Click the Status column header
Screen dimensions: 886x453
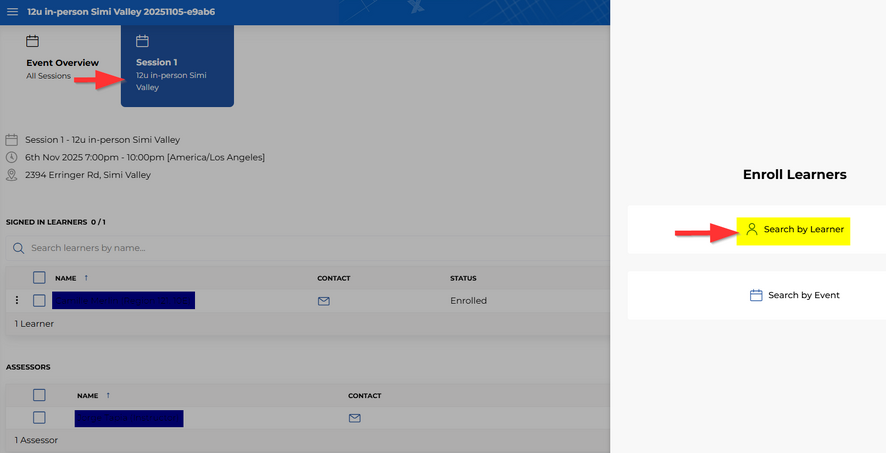463,278
